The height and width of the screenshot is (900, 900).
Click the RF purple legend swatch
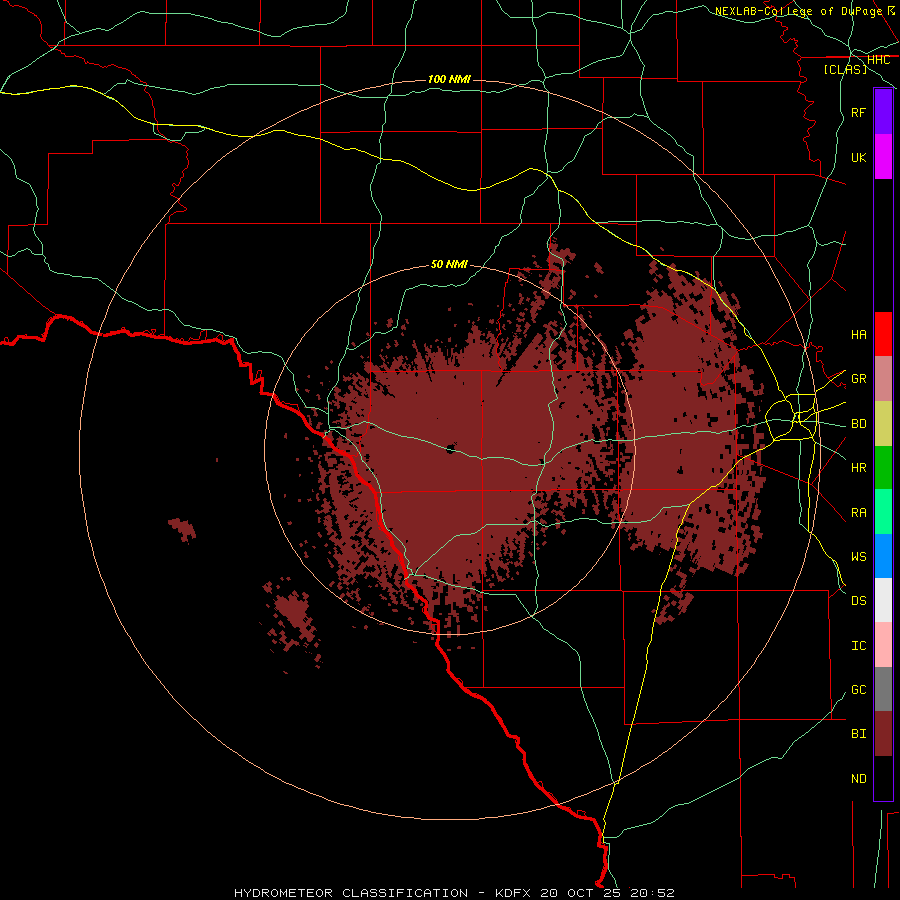tap(883, 112)
